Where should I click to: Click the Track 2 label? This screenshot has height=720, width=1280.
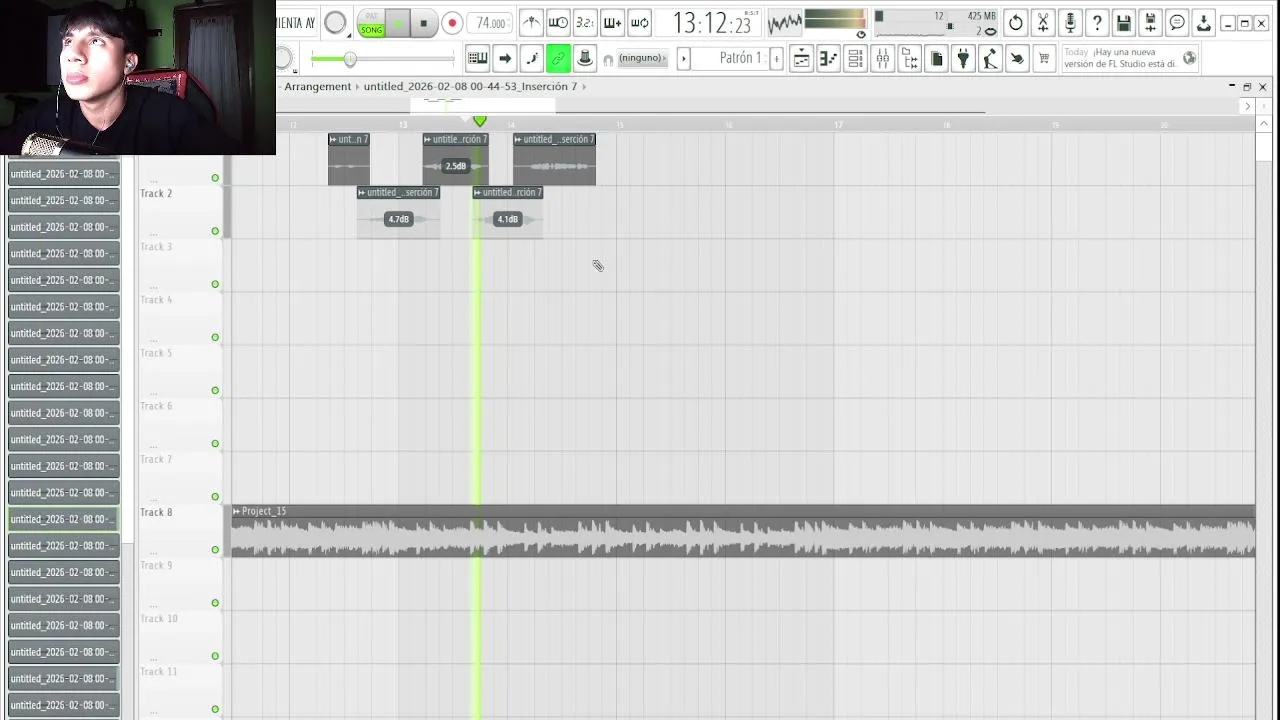point(156,193)
